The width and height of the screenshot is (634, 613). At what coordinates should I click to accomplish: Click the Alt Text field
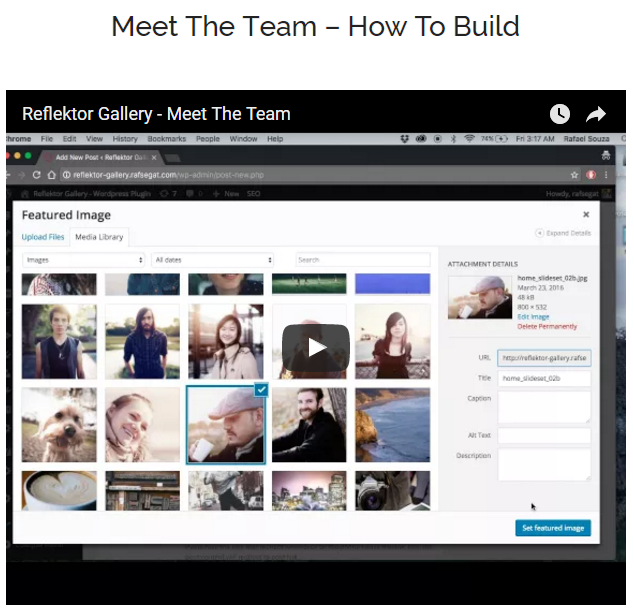544,435
